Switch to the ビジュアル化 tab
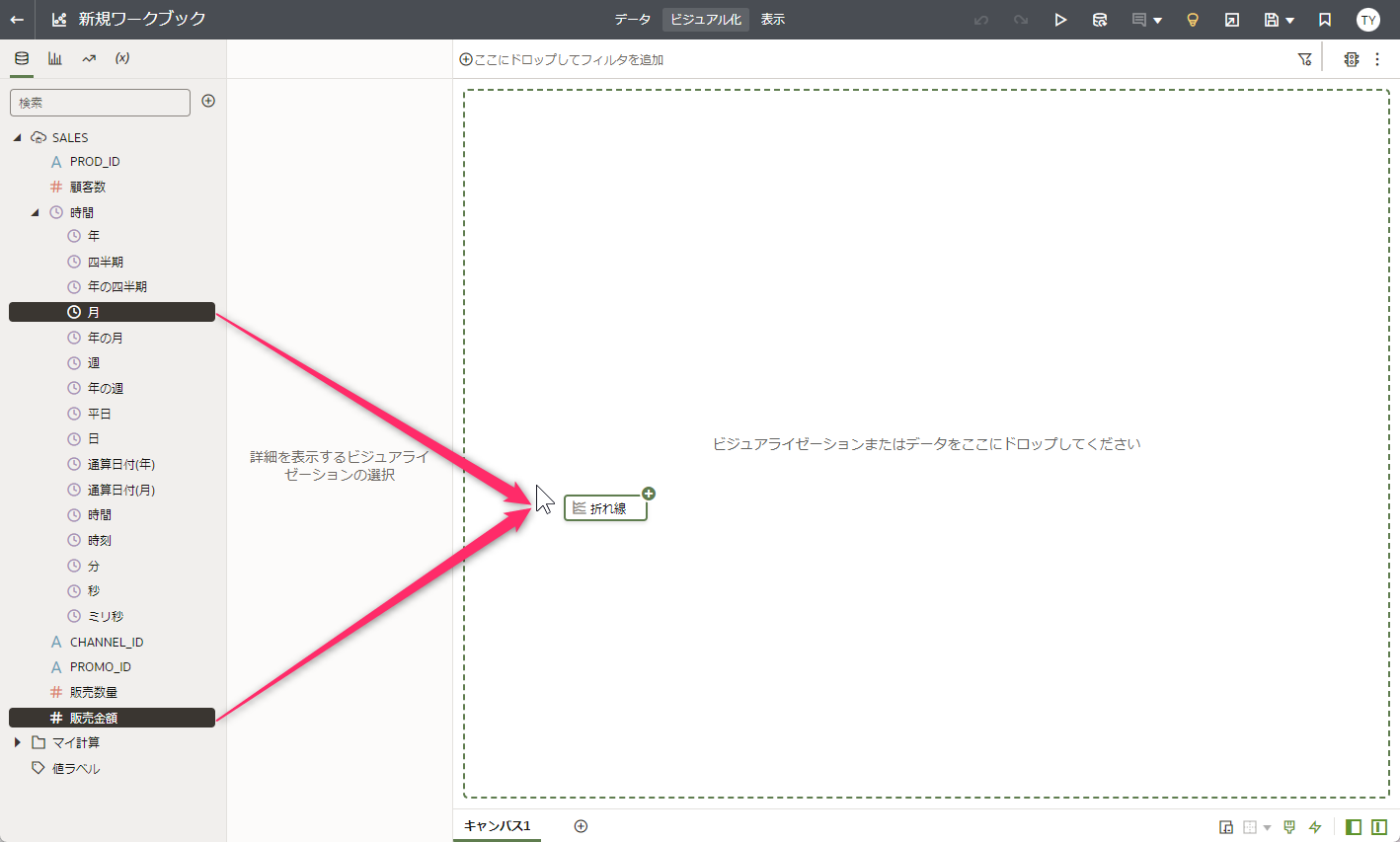 coord(706,20)
